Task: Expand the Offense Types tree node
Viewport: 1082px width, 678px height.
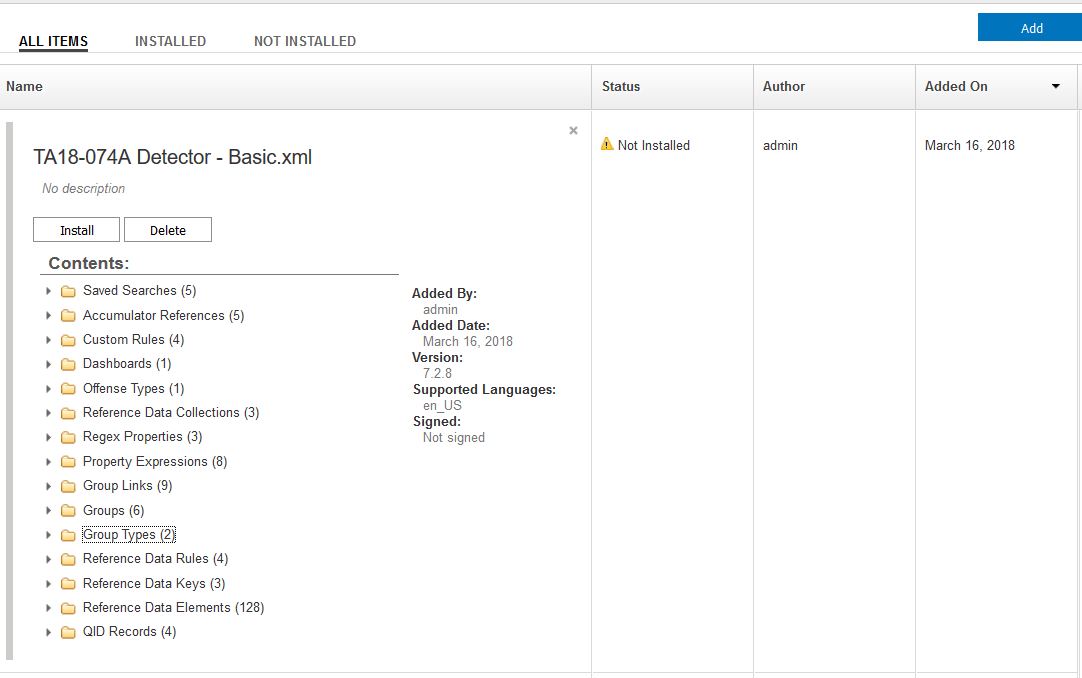Action: point(48,389)
